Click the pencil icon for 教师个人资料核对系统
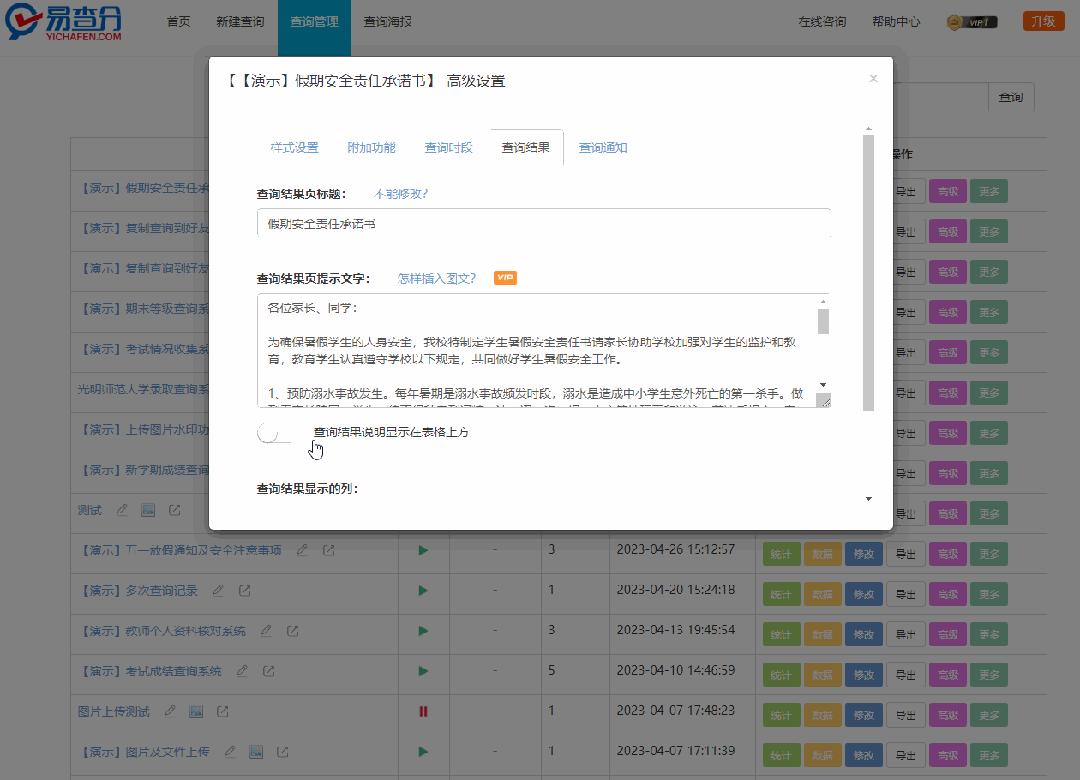 tap(266, 631)
